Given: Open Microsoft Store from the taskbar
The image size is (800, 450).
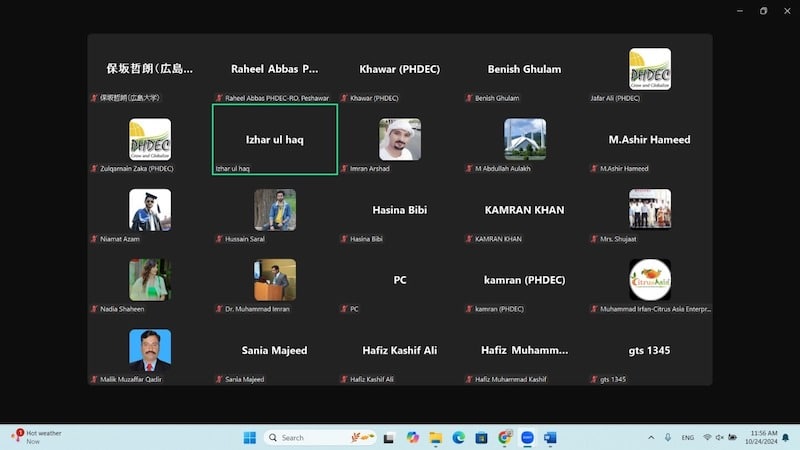Looking at the screenshot, I should pyautogui.click(x=482, y=437).
